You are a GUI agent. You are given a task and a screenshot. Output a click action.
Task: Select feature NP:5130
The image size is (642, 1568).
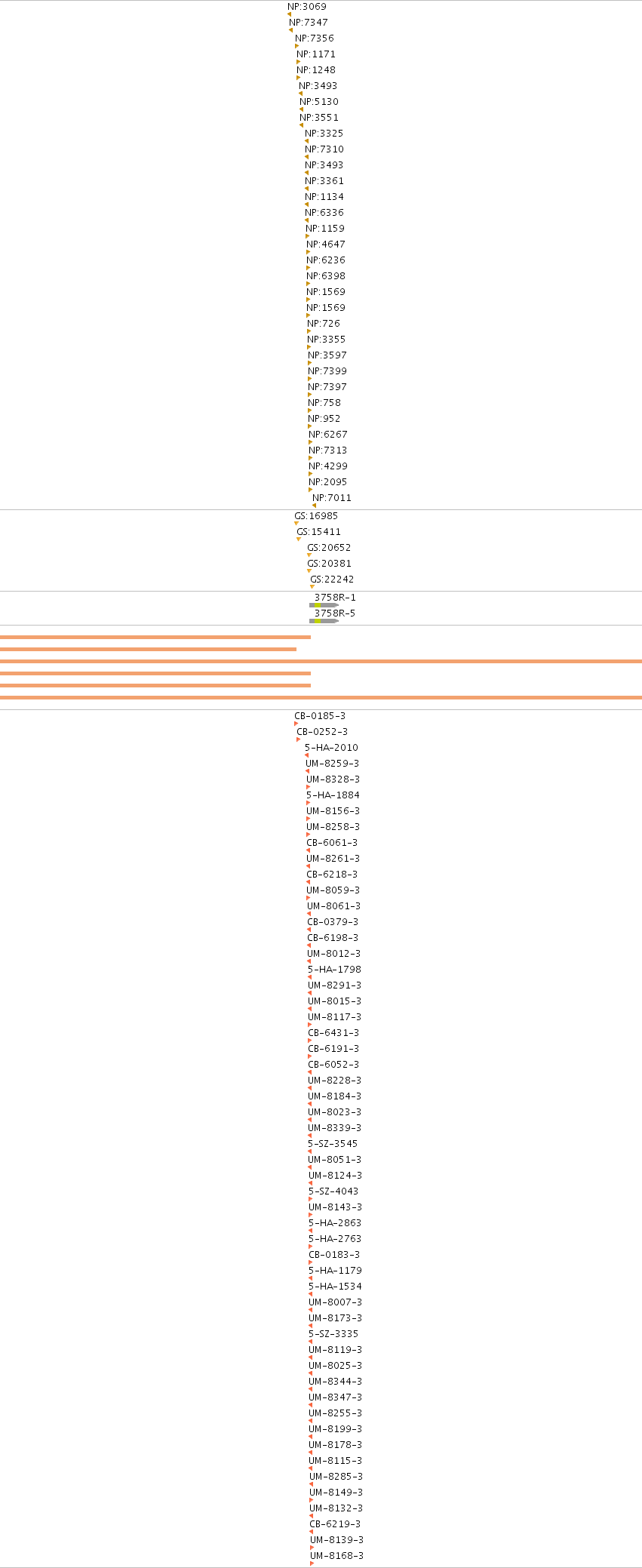[319, 102]
